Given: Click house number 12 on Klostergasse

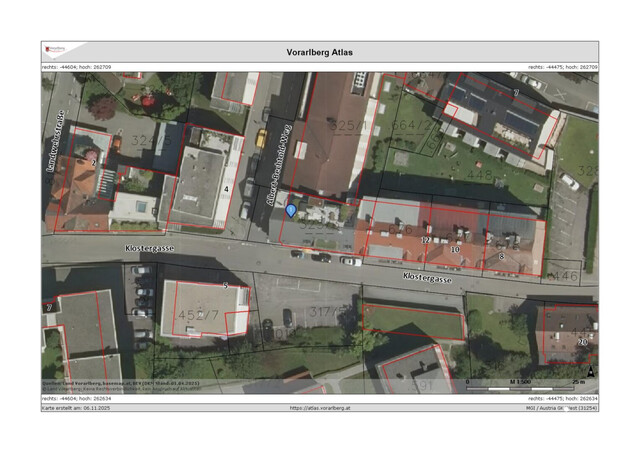Looking at the screenshot, I should point(425,240).
